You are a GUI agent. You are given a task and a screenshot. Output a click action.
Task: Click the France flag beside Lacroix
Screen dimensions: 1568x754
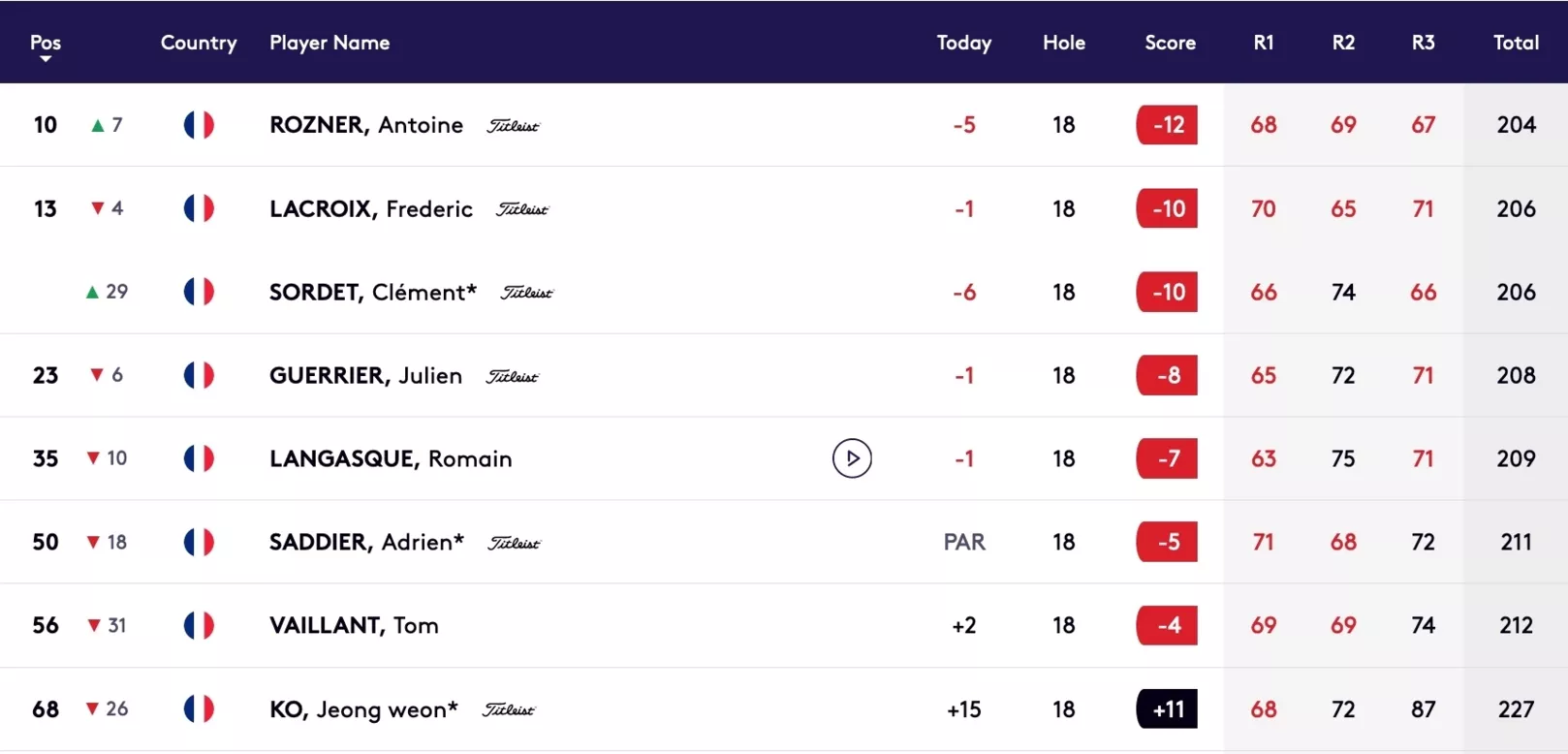199,208
